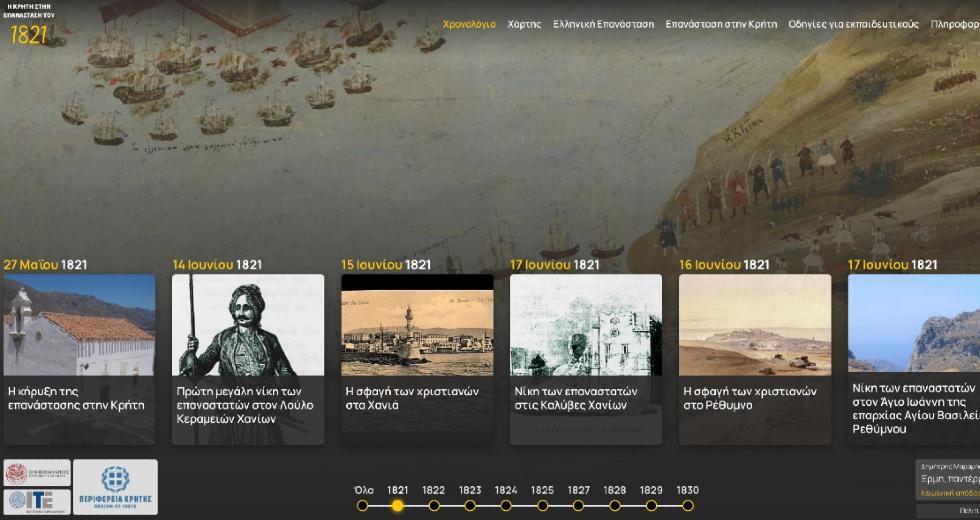This screenshot has width=980, height=520.
Task: Open the ITE institute logo
Action: 37,501
